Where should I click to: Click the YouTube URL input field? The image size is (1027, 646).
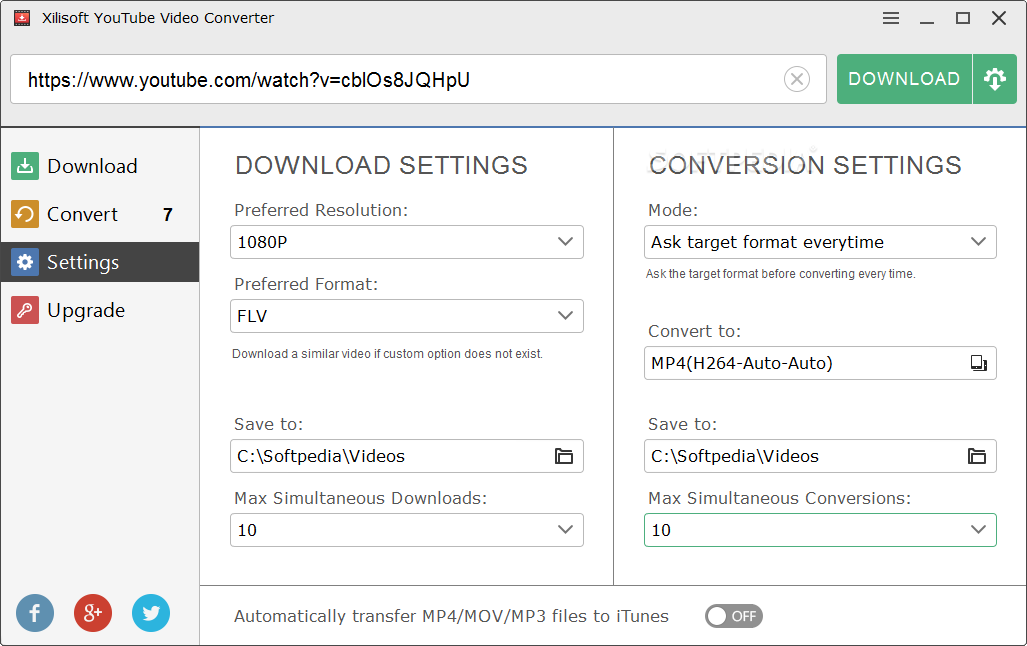(x=418, y=79)
